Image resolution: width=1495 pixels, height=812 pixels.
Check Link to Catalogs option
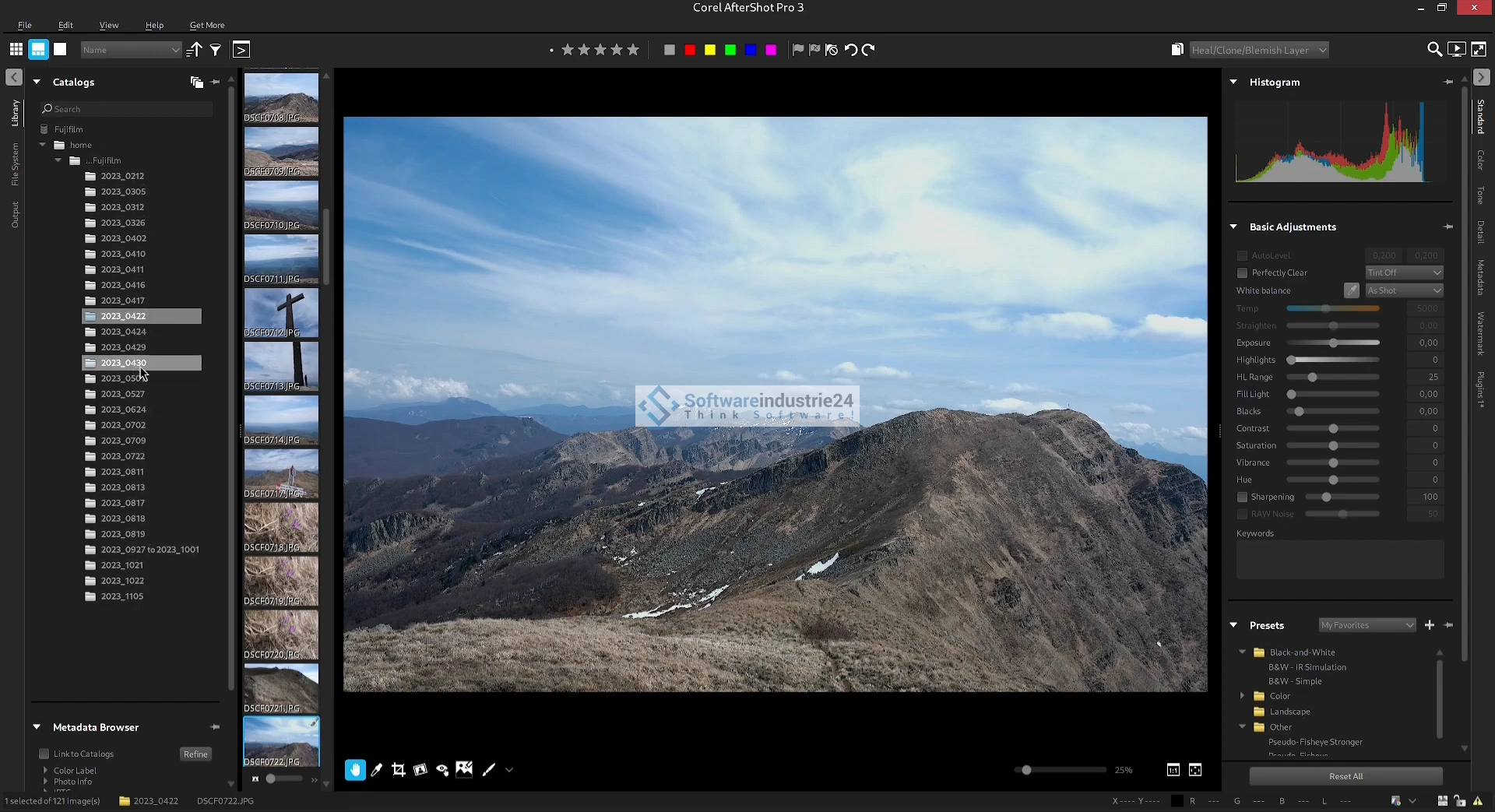tap(44, 754)
